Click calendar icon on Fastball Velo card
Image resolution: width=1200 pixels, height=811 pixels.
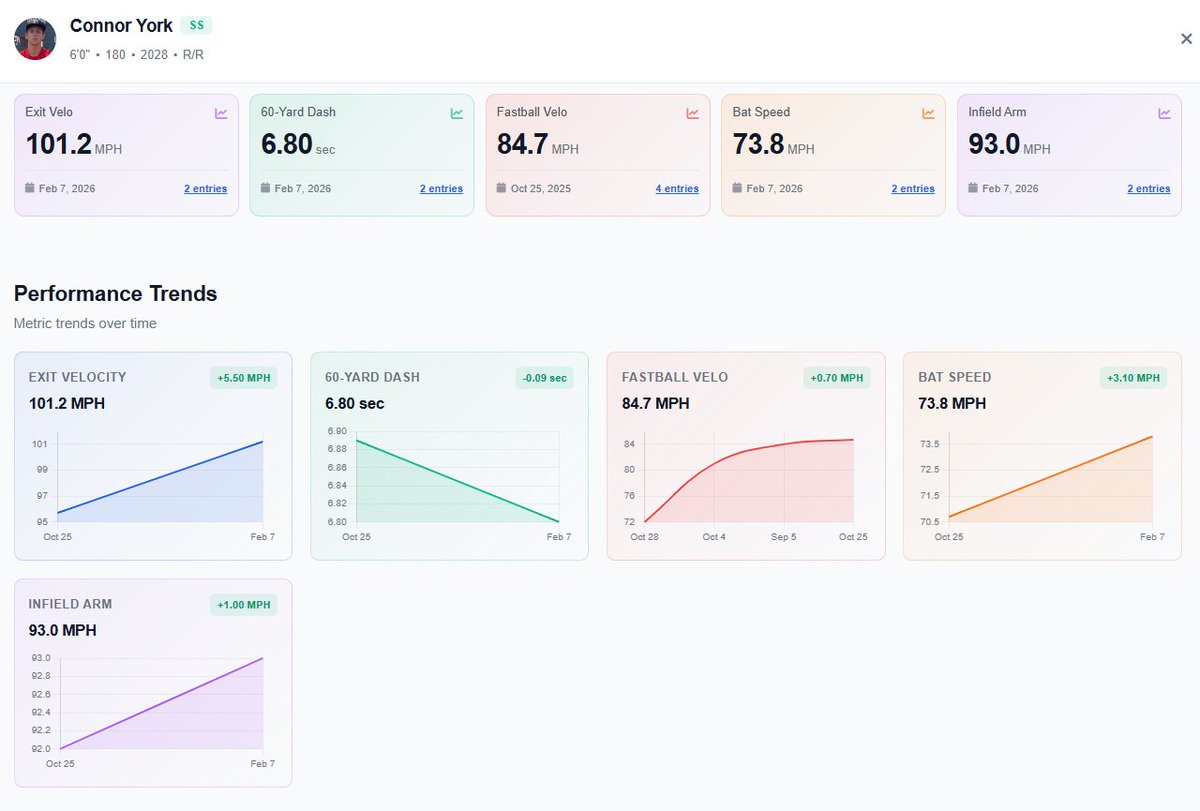tap(502, 188)
